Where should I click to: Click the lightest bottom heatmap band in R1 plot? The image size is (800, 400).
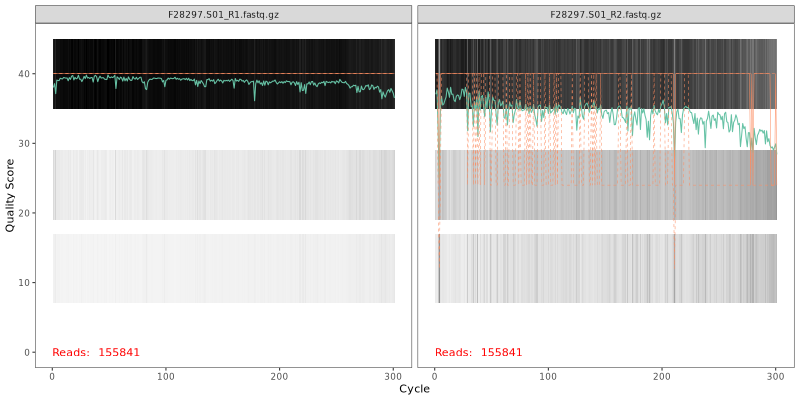(223, 268)
